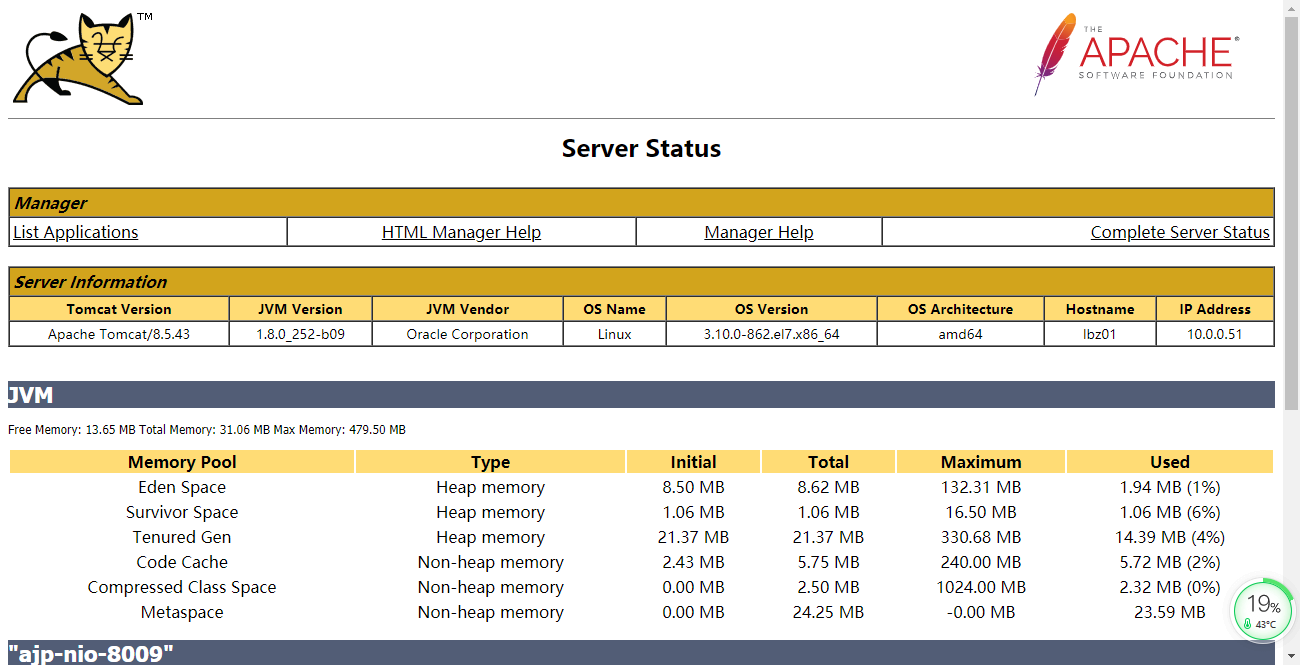Click the JVM Version column header
The image size is (1300, 665).
[301, 309]
